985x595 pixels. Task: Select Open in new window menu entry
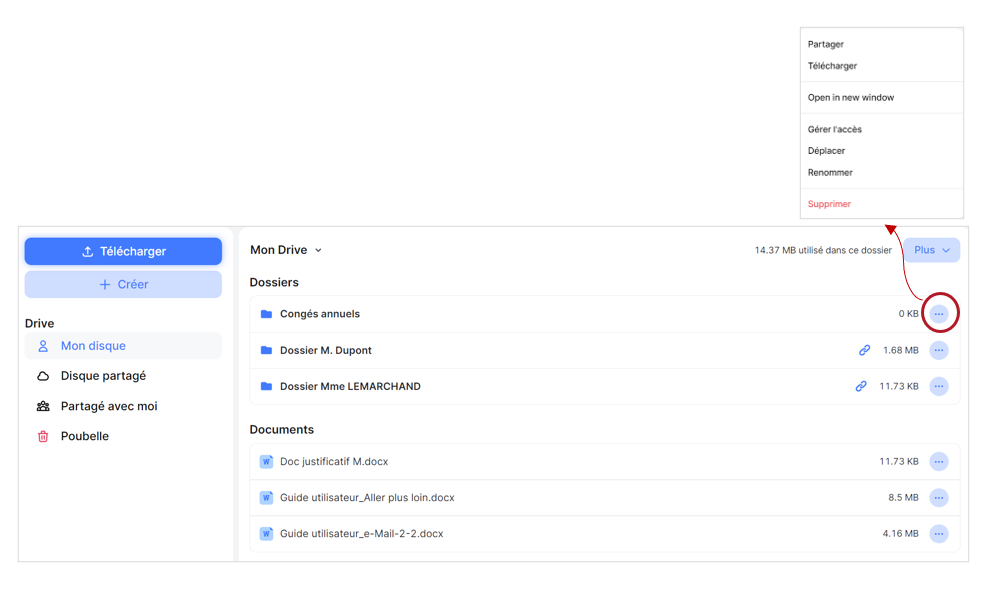851,97
